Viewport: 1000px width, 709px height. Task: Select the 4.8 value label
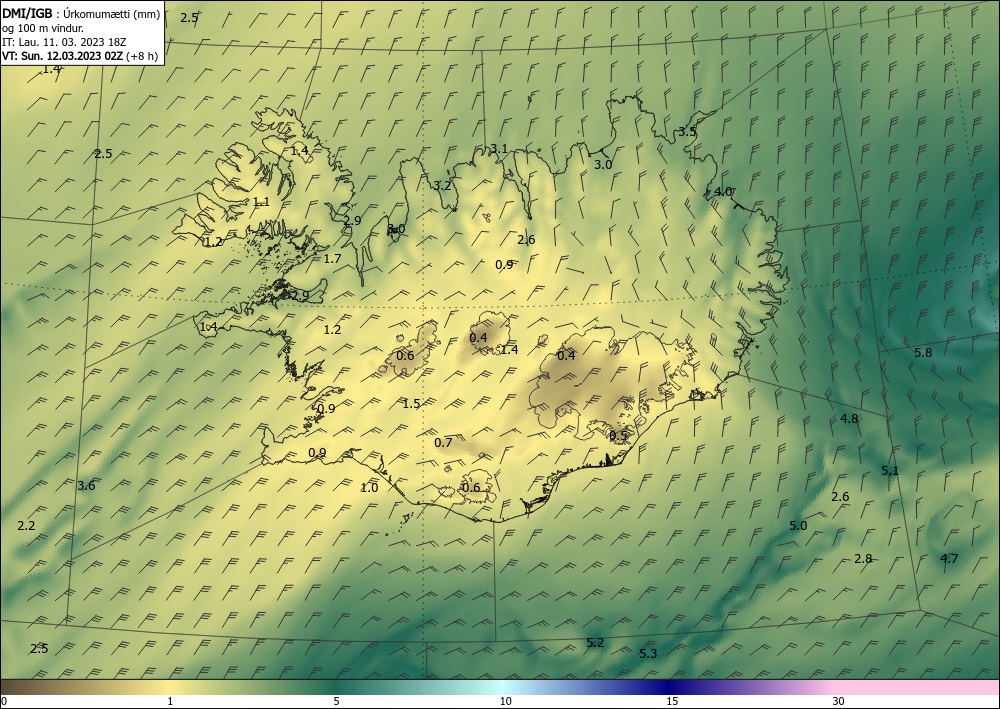[849, 419]
